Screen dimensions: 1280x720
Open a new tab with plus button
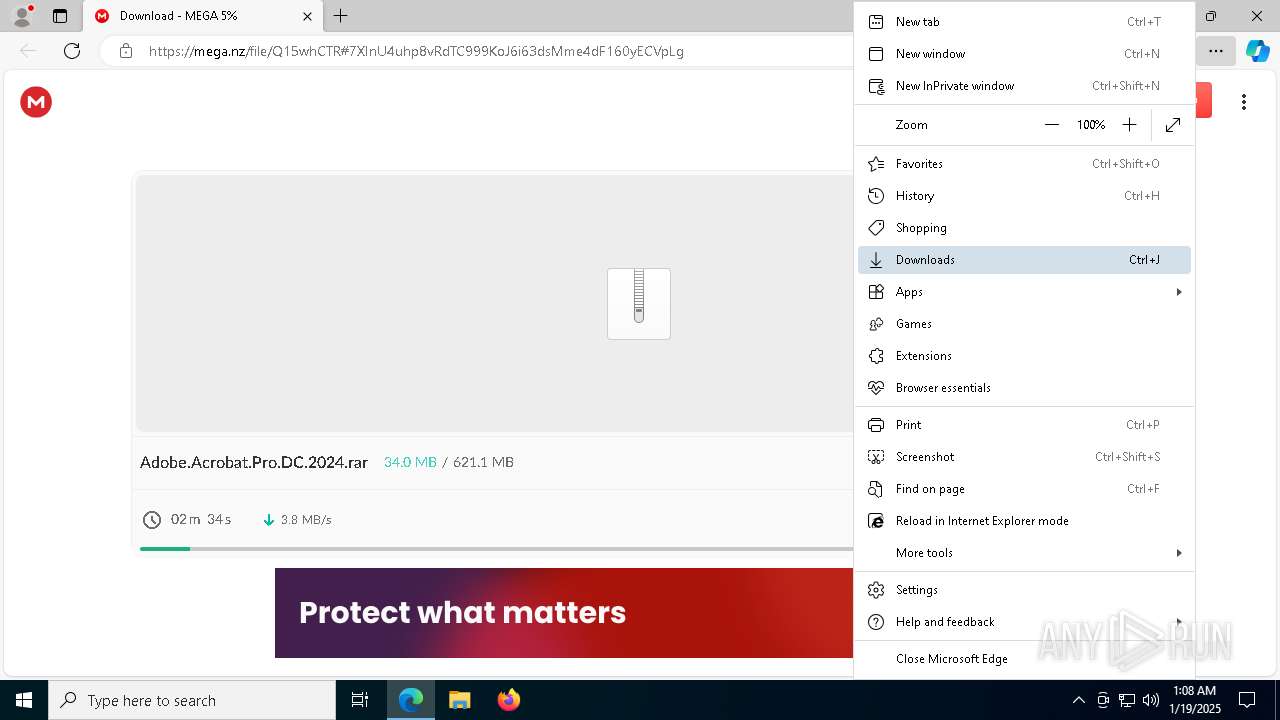click(x=341, y=16)
